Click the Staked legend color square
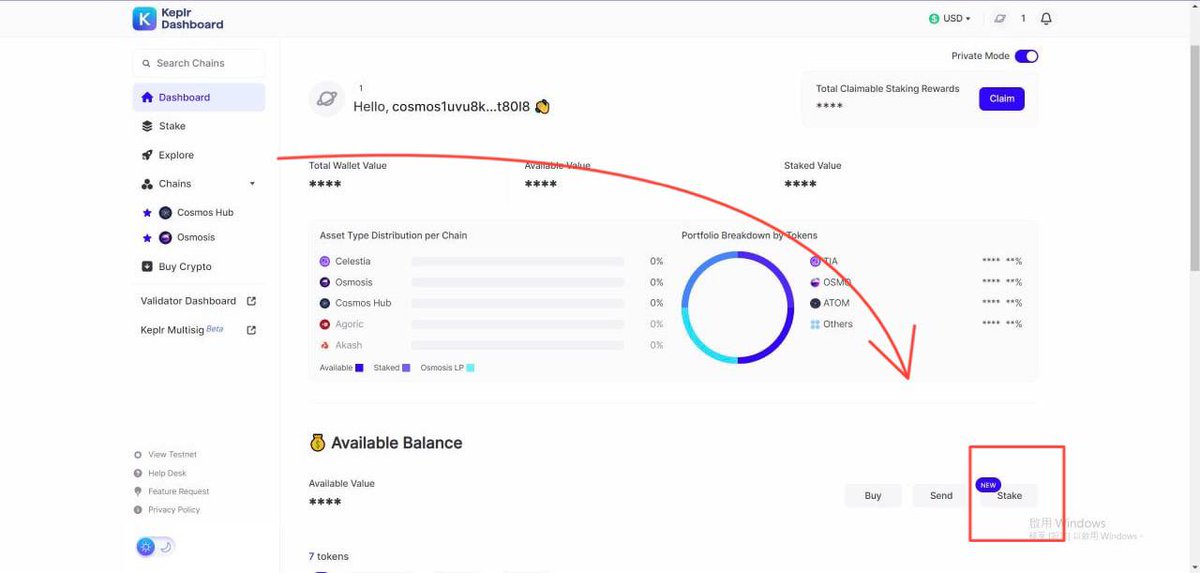The height and width of the screenshot is (573, 1200). click(406, 368)
